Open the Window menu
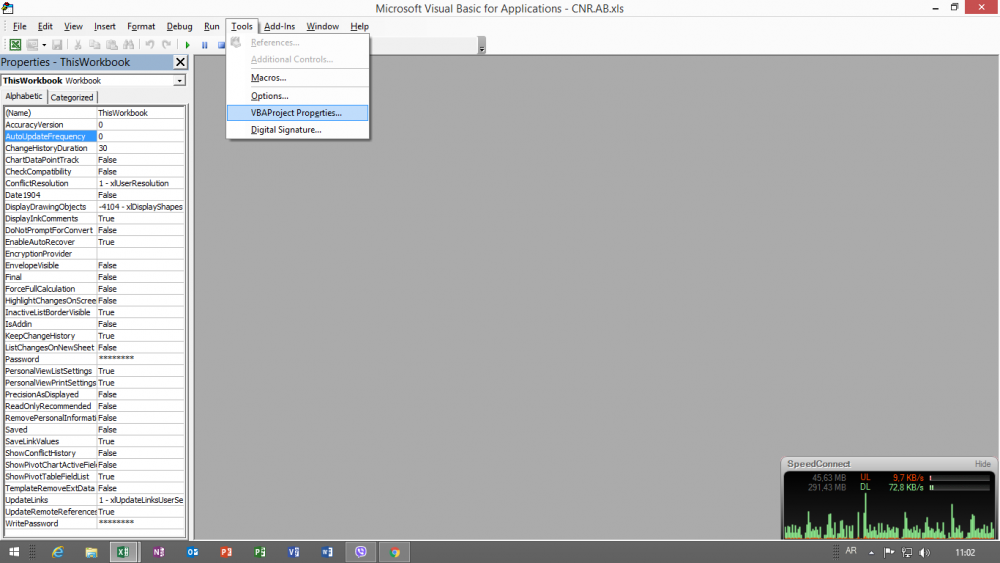Image resolution: width=1000 pixels, height=563 pixels. (x=322, y=26)
